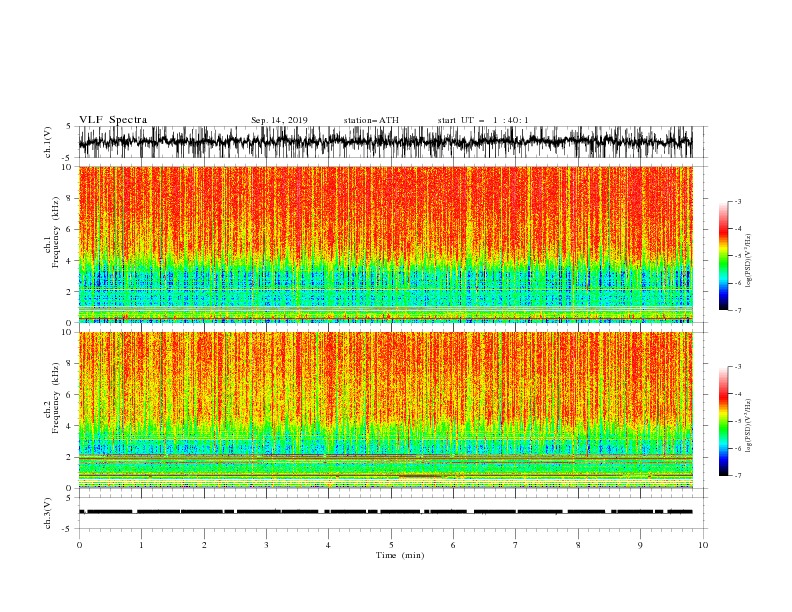
Task: Click the 'VLF Spectra' plot title
Action: (x=113, y=120)
